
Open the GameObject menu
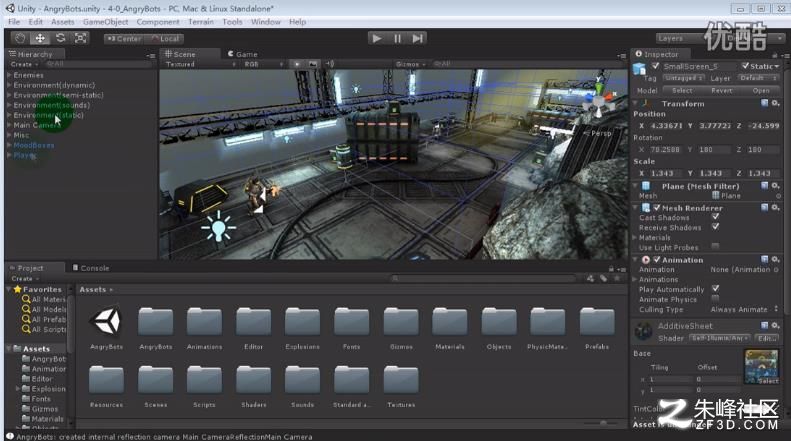(105, 22)
